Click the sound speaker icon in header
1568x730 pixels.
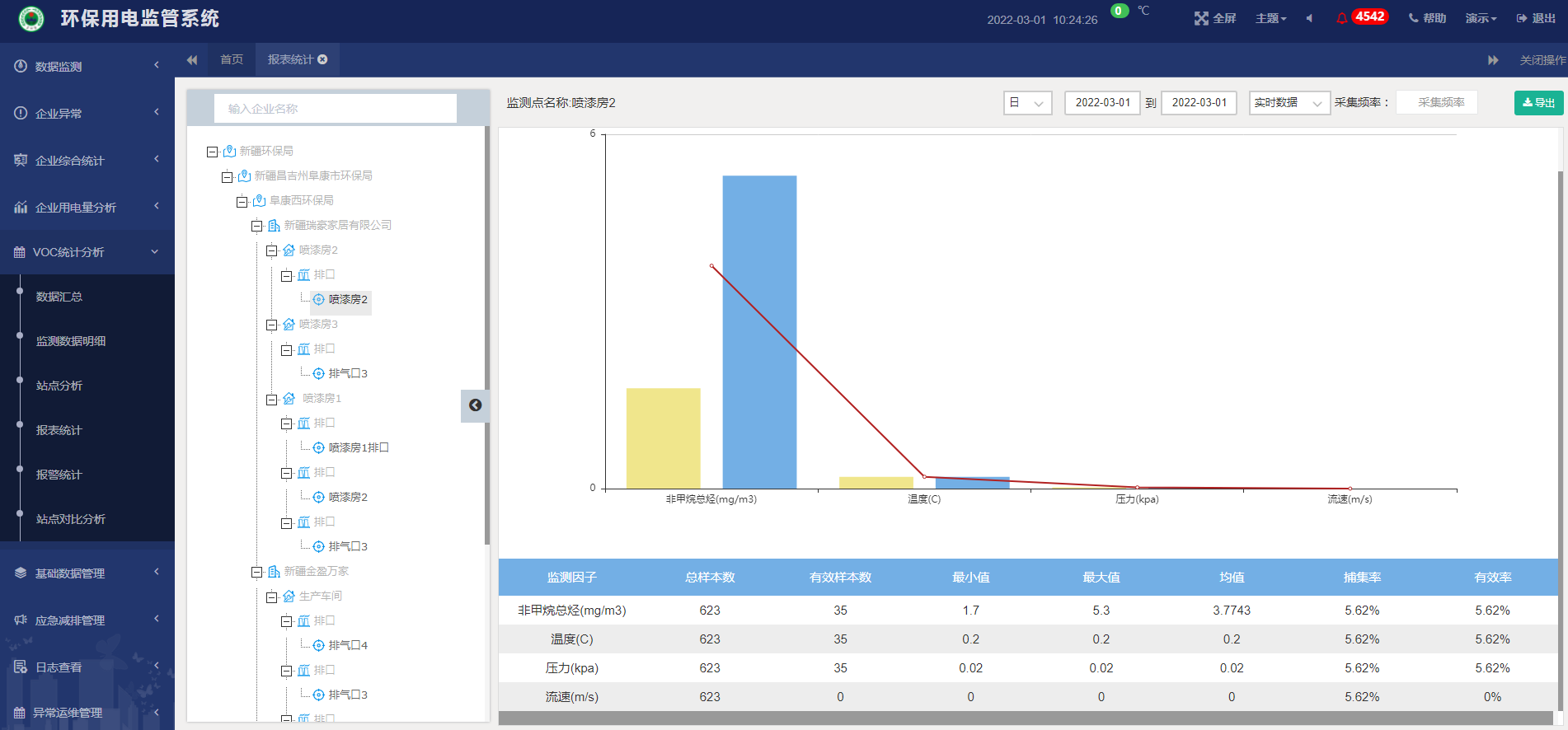tap(1309, 18)
